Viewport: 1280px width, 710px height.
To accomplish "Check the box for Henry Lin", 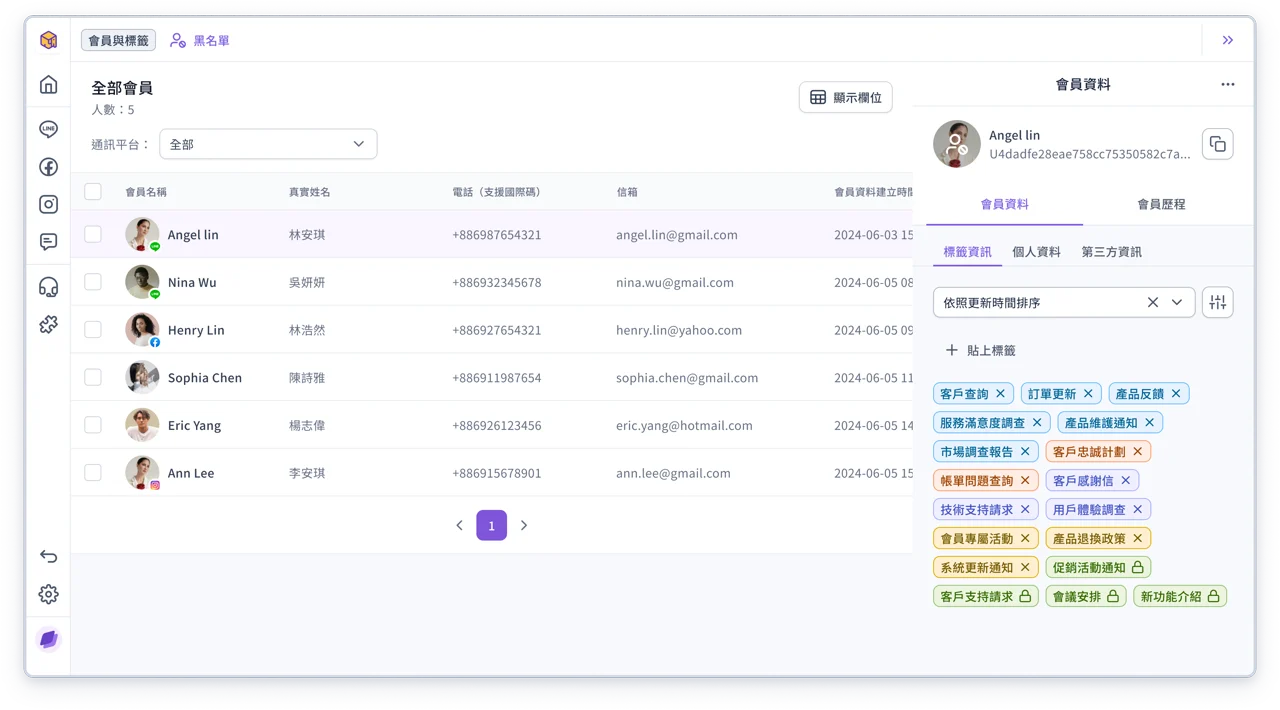I will (93, 329).
